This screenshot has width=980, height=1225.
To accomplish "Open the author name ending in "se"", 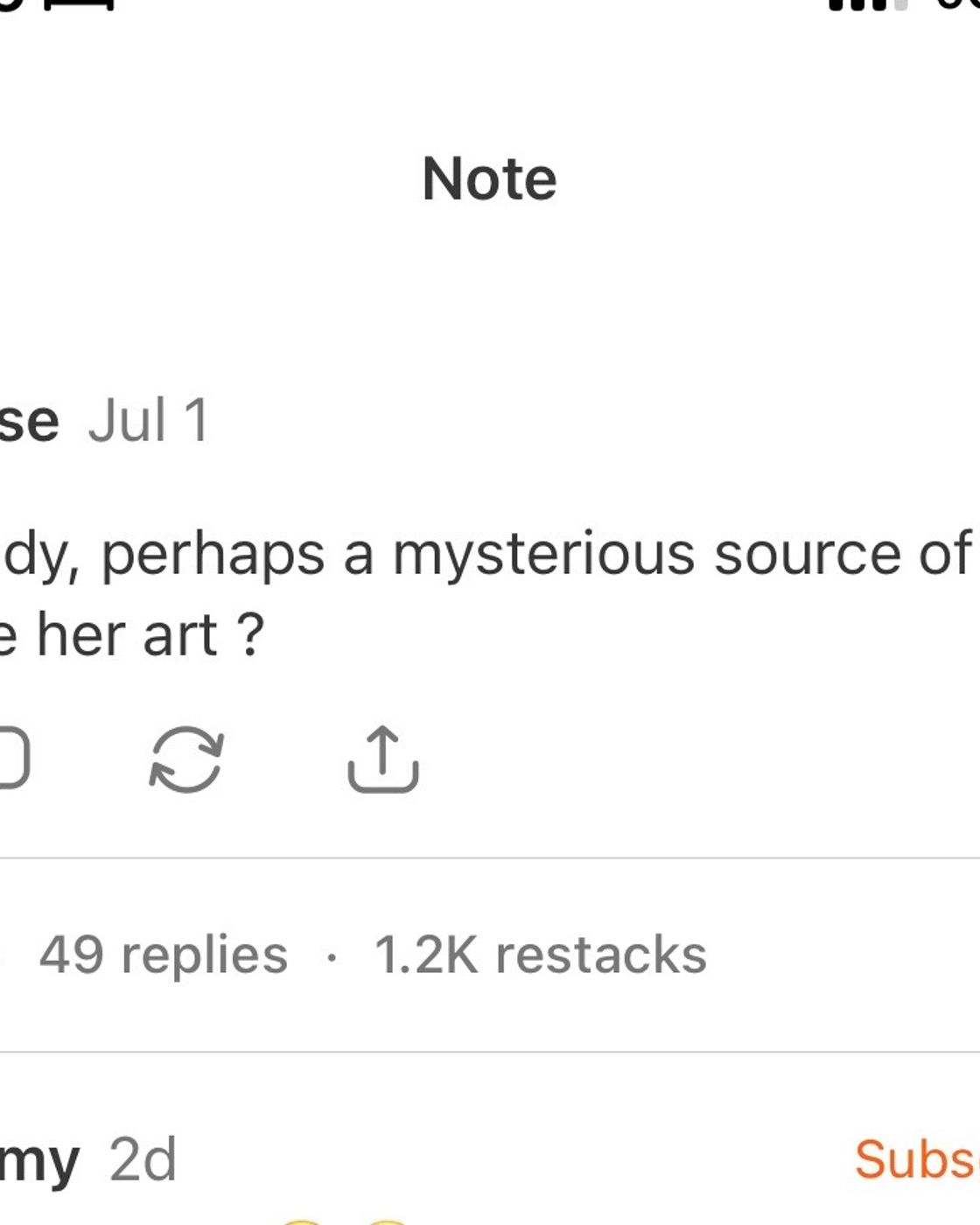I will pos(29,420).
